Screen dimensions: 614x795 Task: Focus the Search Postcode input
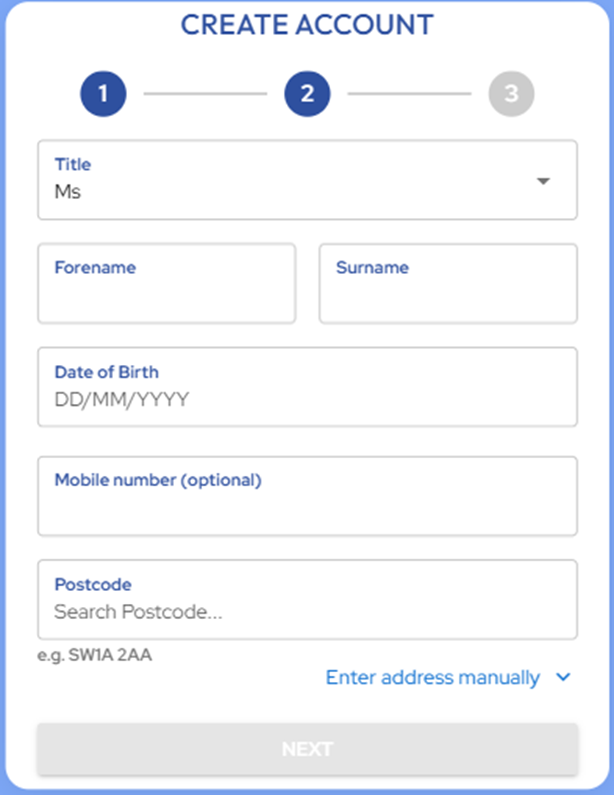click(138, 611)
